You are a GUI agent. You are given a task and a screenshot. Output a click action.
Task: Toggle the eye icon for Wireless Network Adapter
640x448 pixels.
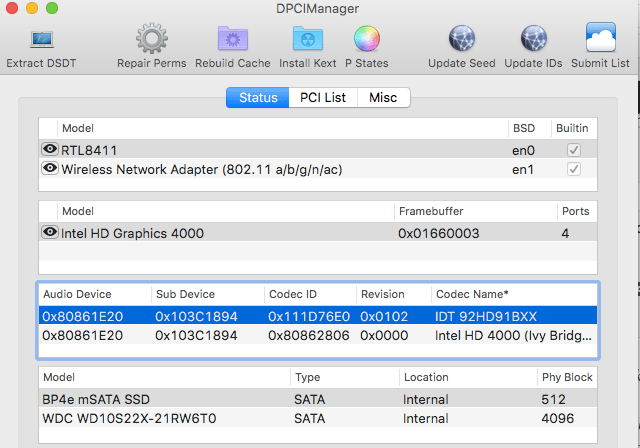click(x=49, y=168)
